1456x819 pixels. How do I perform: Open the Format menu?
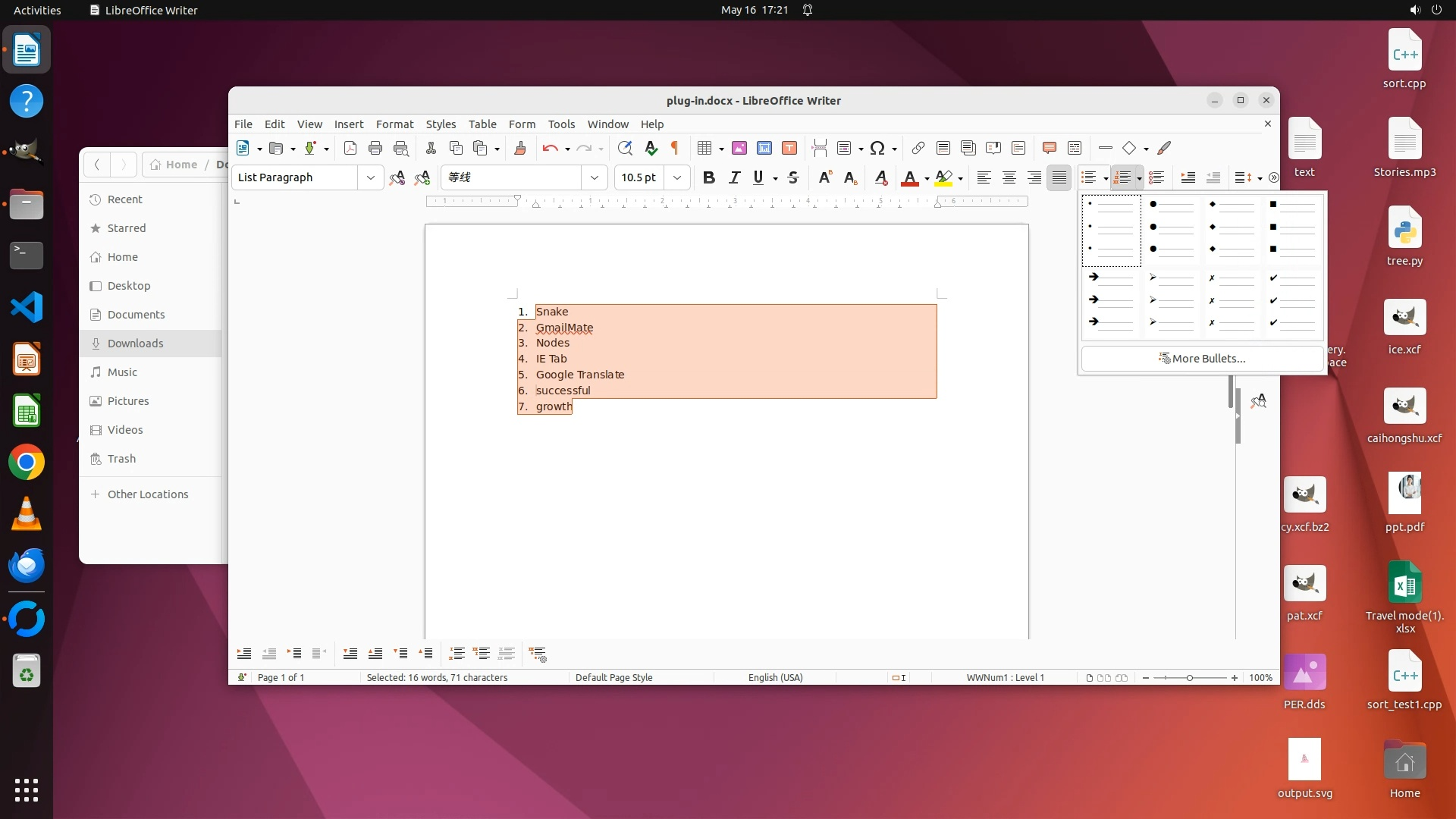[x=394, y=124]
